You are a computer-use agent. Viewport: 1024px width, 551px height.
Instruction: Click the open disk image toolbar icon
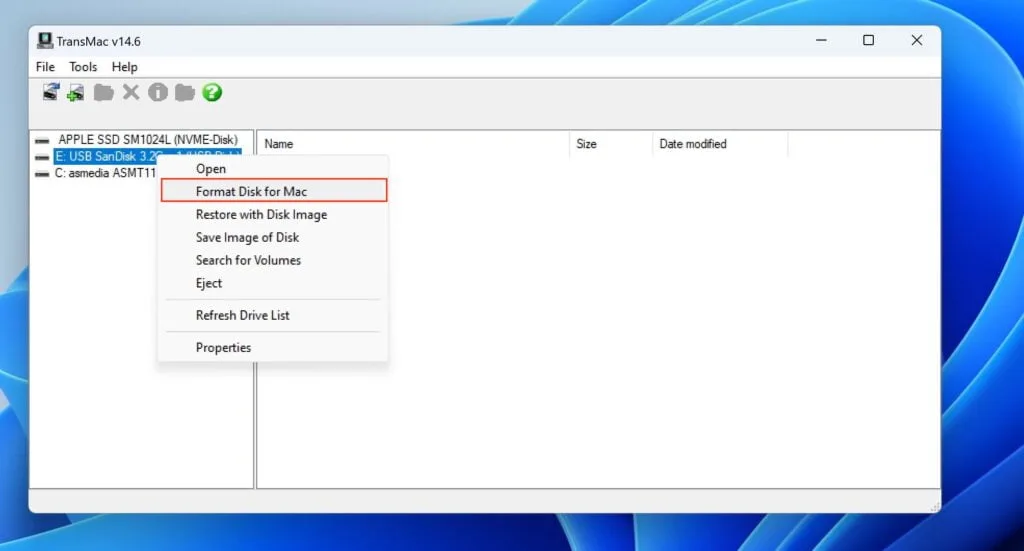click(51, 92)
